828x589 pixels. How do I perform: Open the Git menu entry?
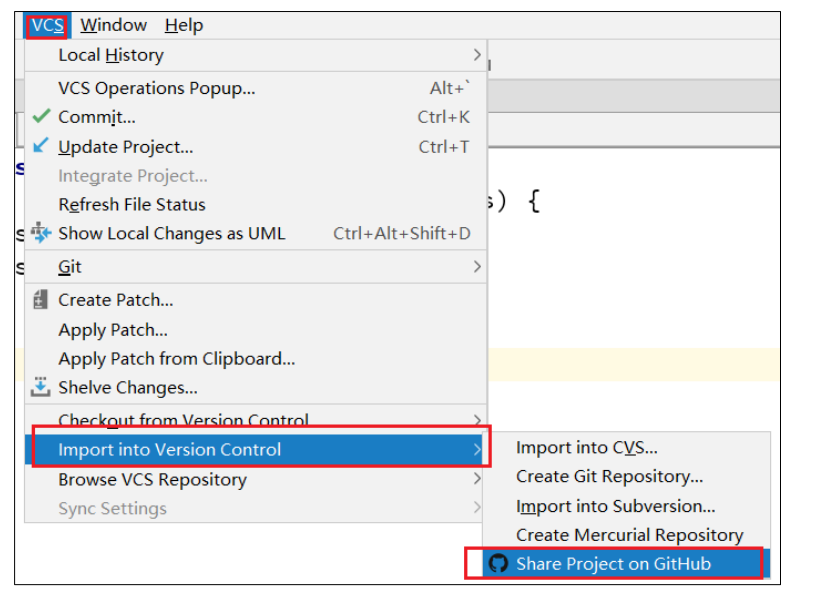(255, 267)
